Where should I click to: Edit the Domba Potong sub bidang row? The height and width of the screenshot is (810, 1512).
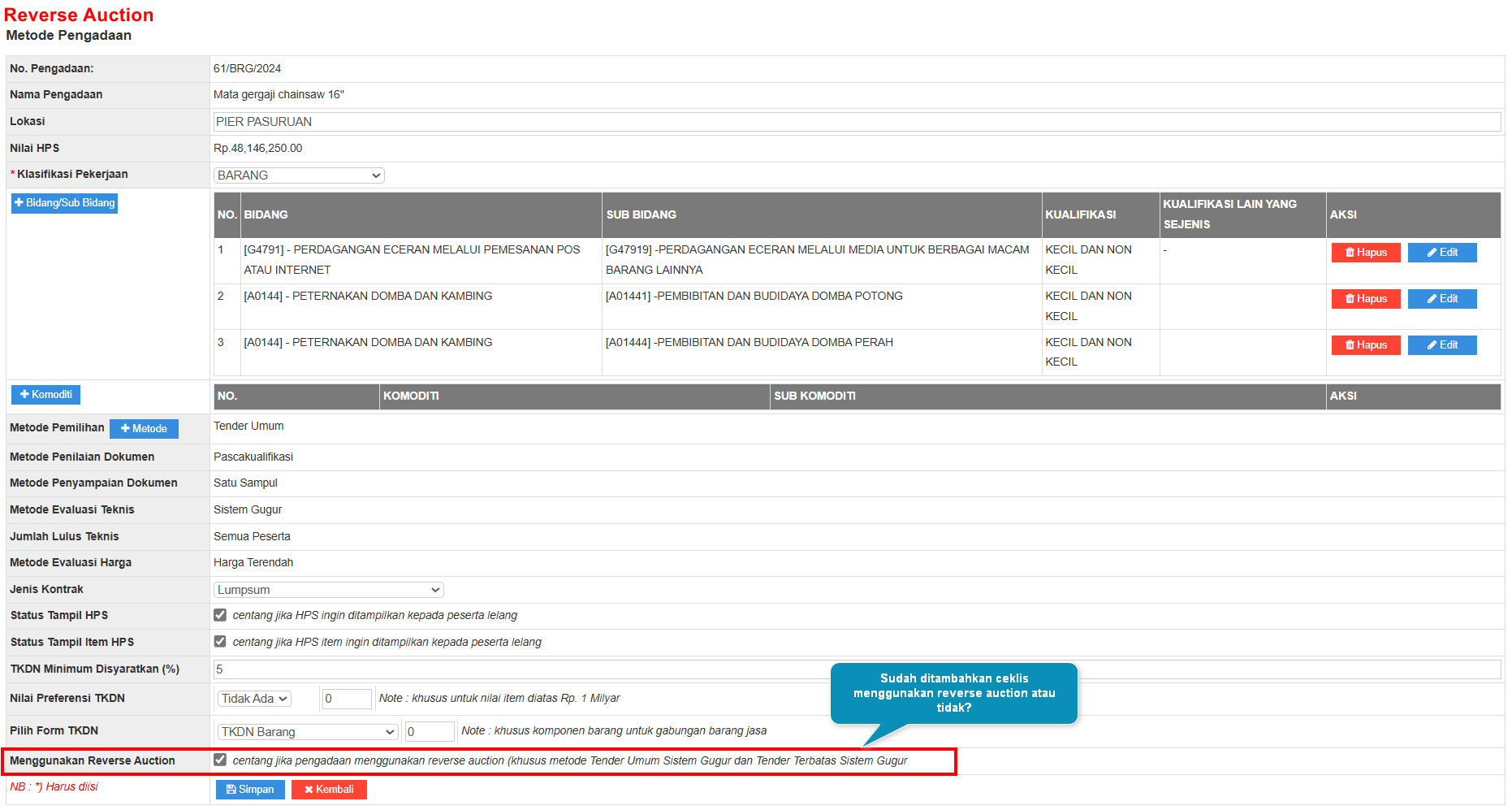(1441, 299)
